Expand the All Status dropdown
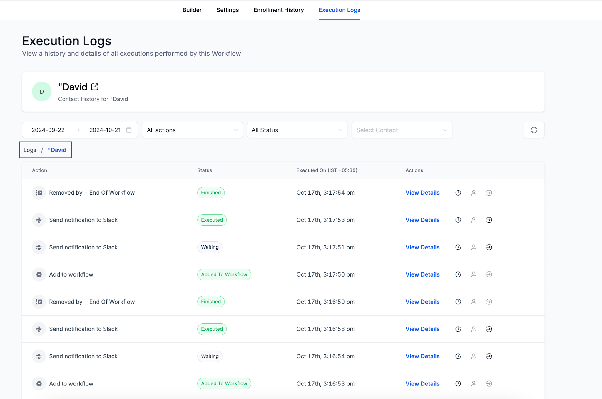Screen dimensions: 602x399 pos(297,130)
